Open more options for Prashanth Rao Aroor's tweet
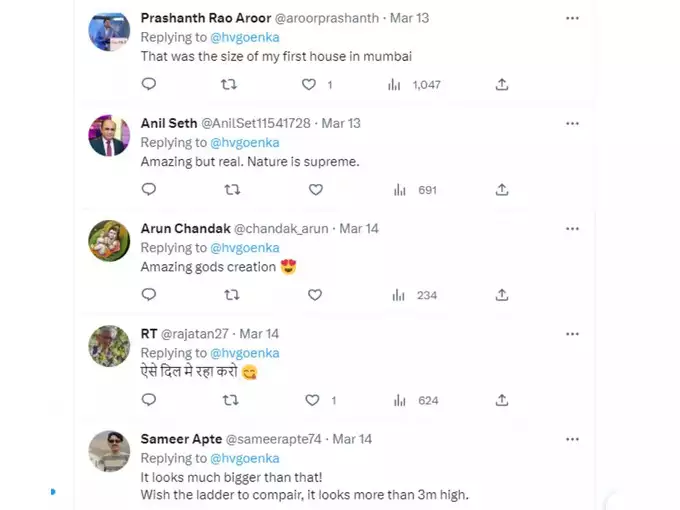Image resolution: width=680 pixels, height=510 pixels. pos(572,18)
